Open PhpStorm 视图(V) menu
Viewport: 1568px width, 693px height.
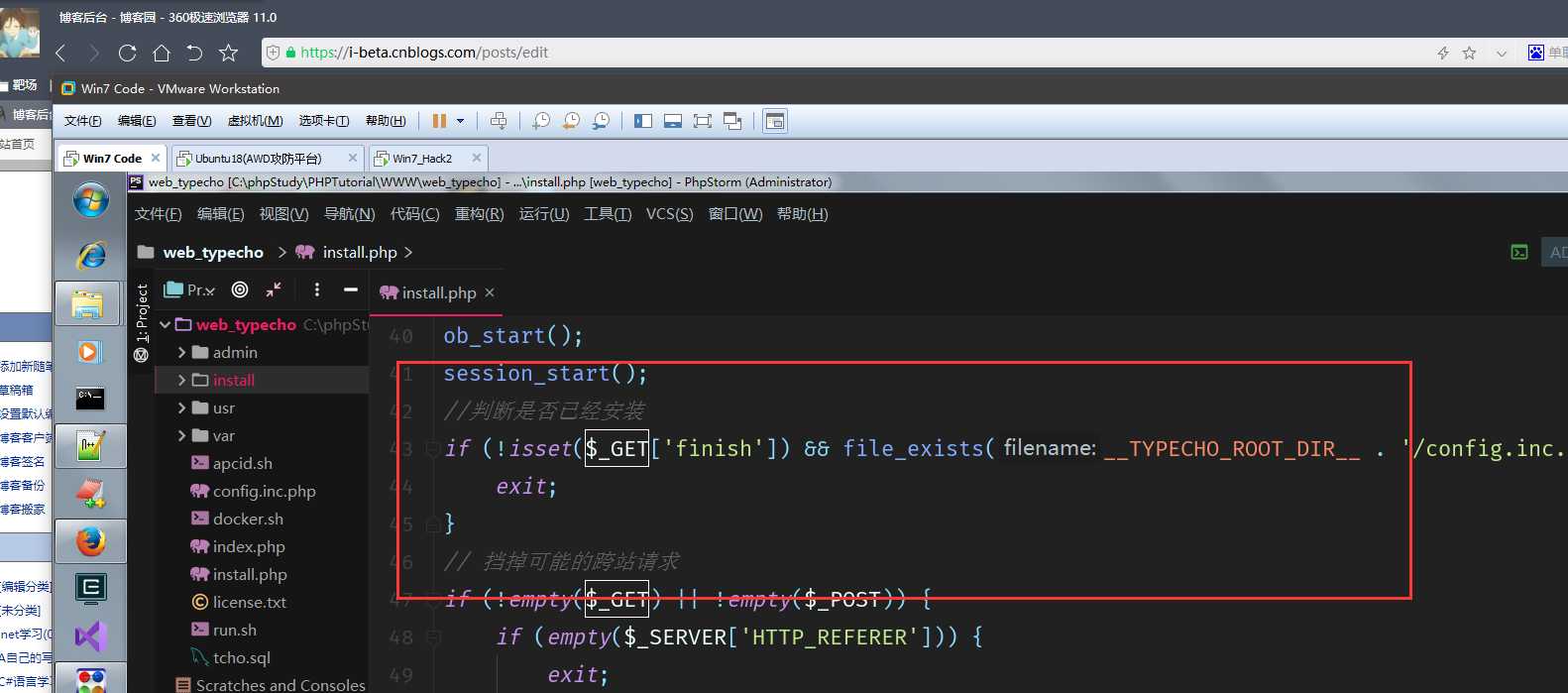284,214
